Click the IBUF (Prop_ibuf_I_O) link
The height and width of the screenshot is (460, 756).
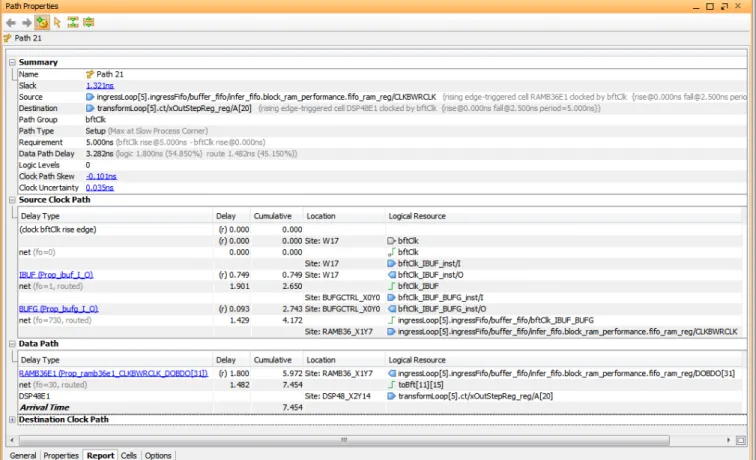pyautogui.click(x=56, y=275)
